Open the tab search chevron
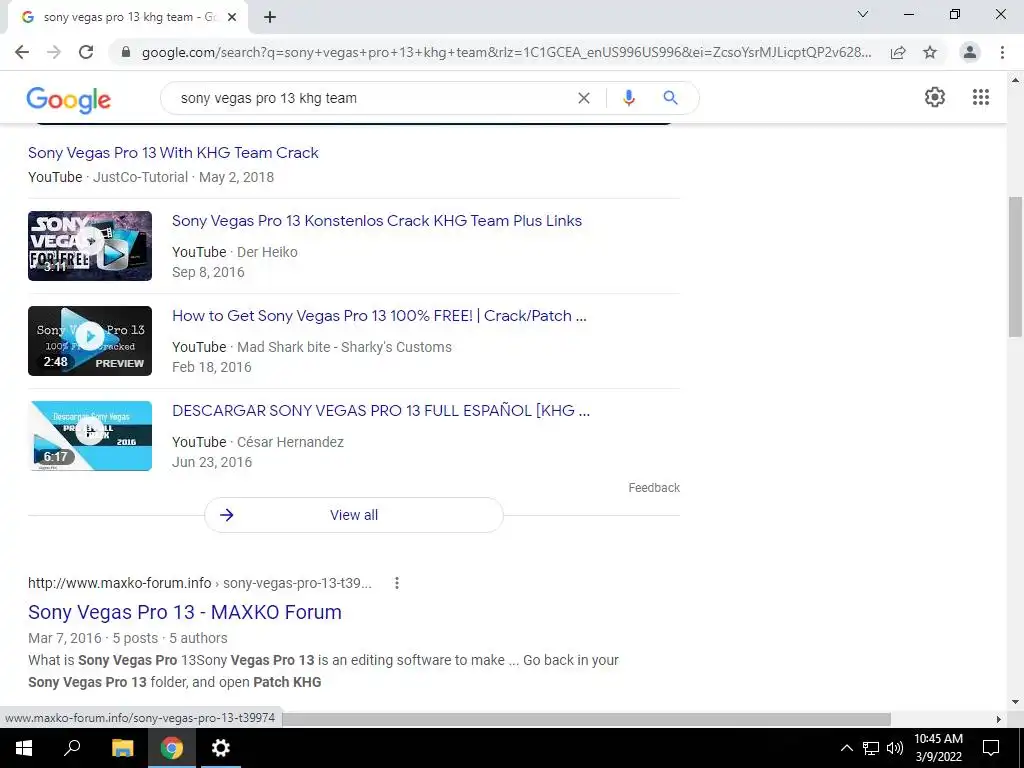 tap(863, 14)
